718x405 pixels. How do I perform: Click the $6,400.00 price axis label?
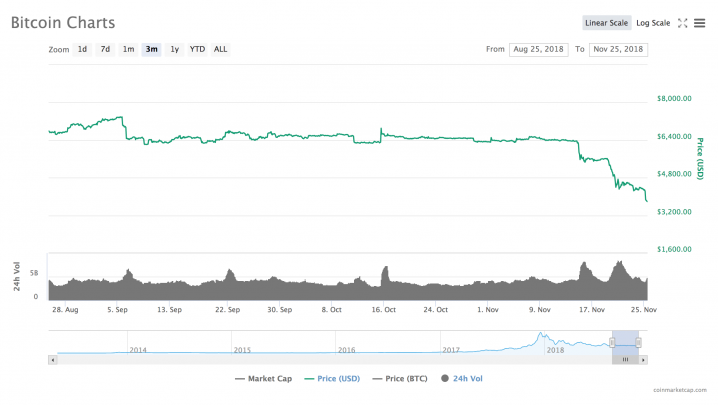click(x=674, y=137)
